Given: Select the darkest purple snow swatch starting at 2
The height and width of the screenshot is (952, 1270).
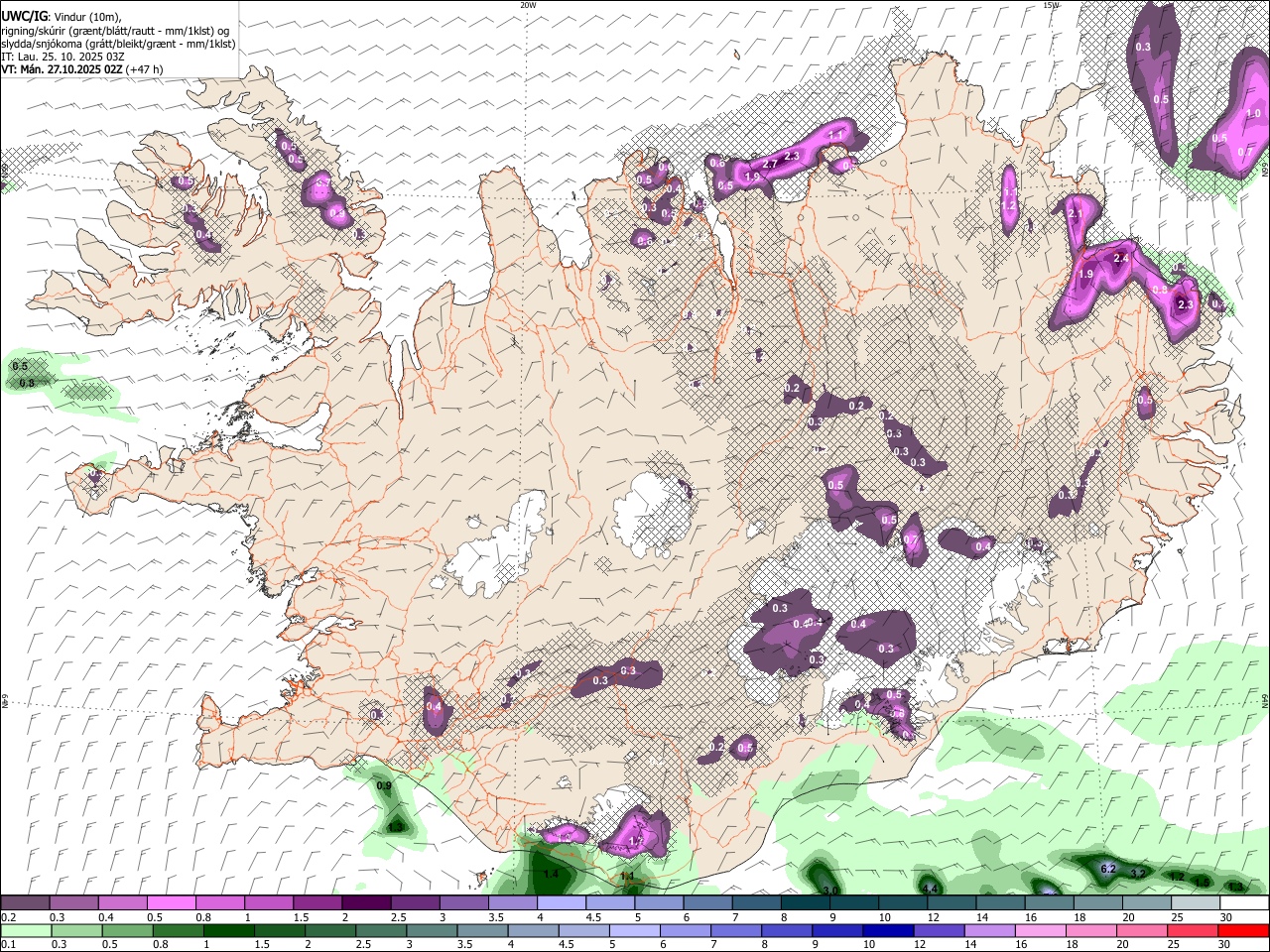Looking at the screenshot, I should click(x=365, y=902).
